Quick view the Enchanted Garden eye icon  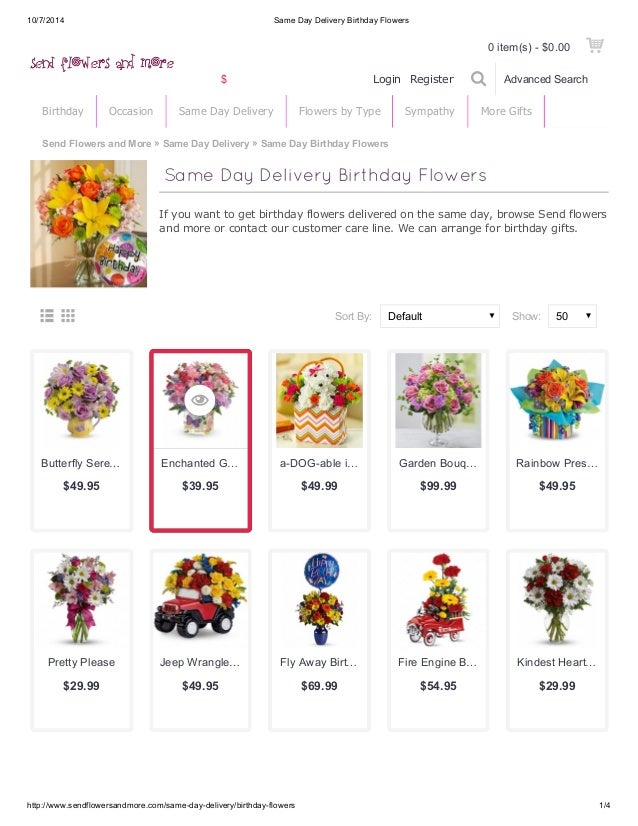pos(200,400)
